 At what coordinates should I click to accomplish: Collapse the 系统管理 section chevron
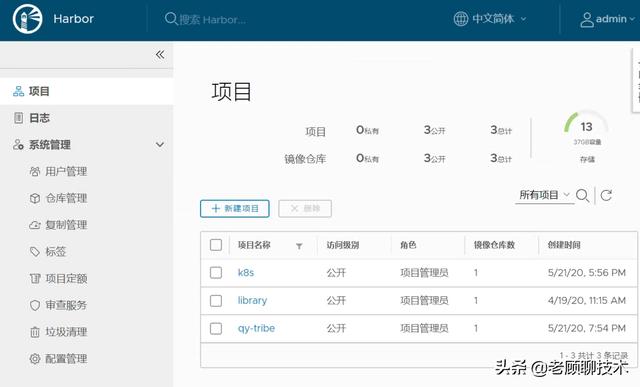tap(160, 145)
